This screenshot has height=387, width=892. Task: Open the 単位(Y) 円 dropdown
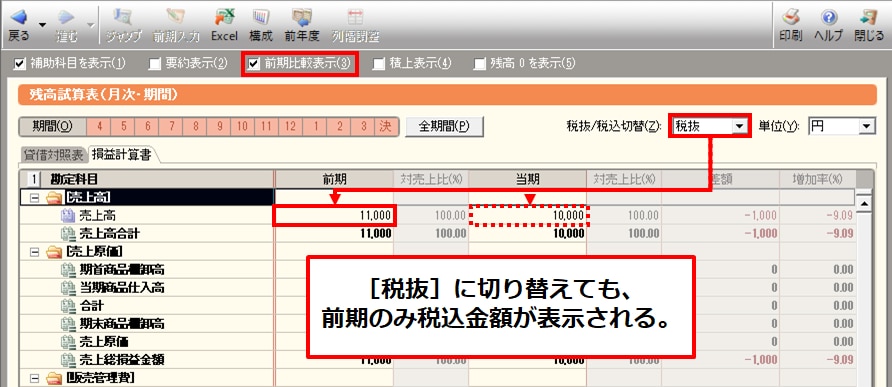pyautogui.click(x=866, y=126)
